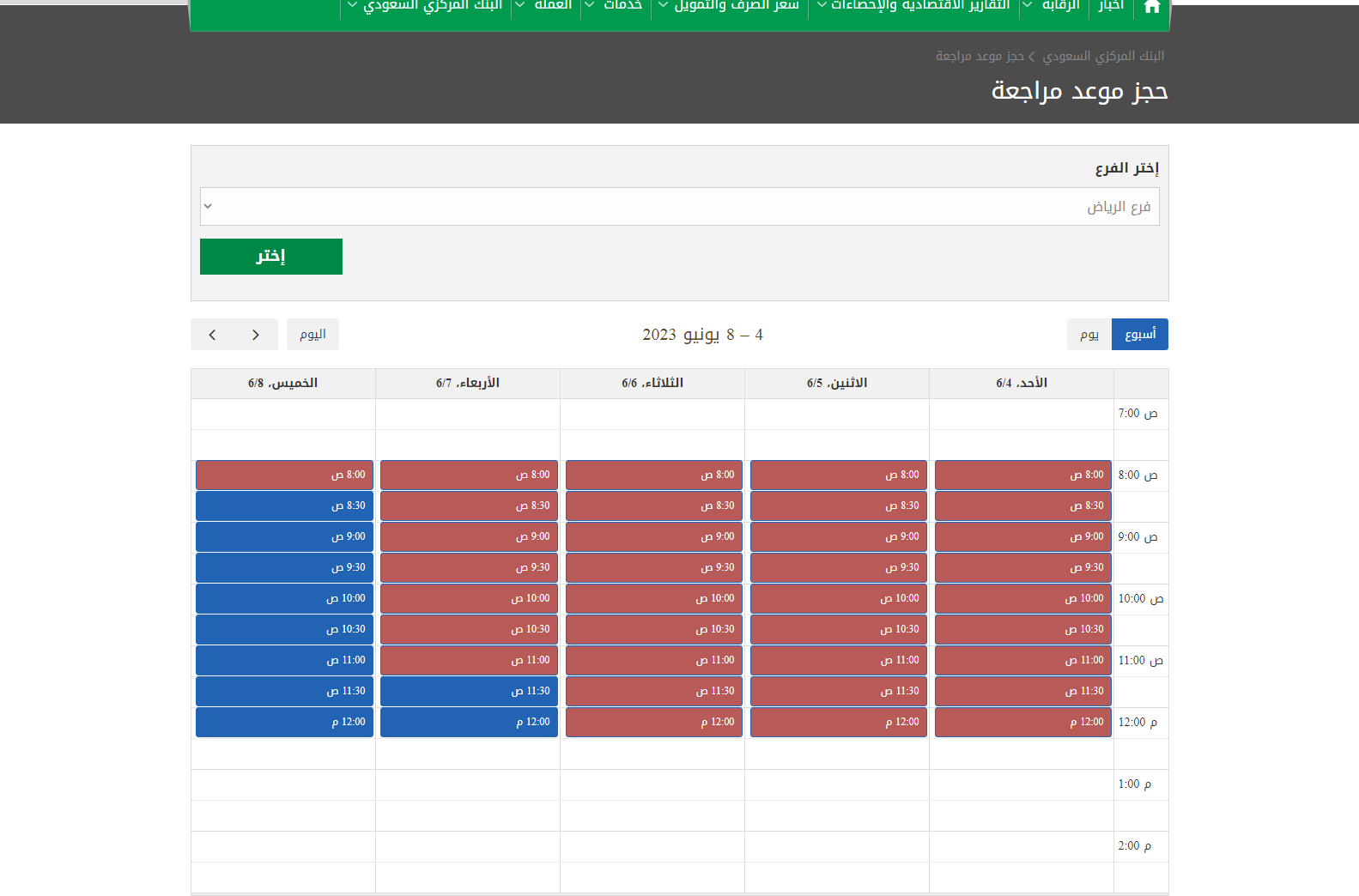The width and height of the screenshot is (1359, 896).
Task: Click the booked Tuesday 6/6 10:00 ص slot
Action: click(x=654, y=599)
